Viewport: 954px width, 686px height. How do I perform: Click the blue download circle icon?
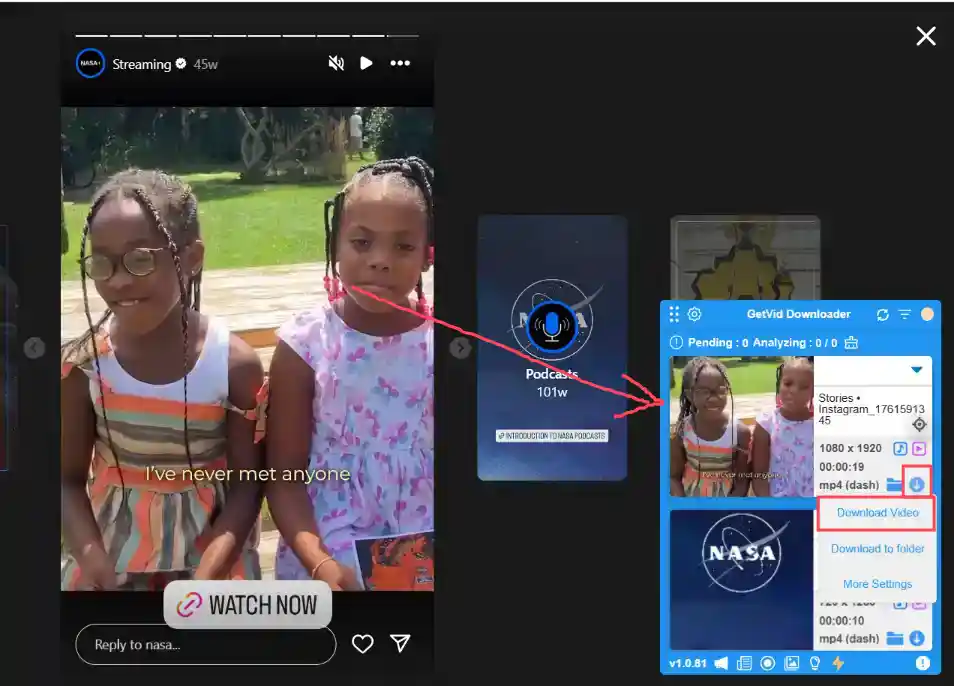[x=917, y=485]
